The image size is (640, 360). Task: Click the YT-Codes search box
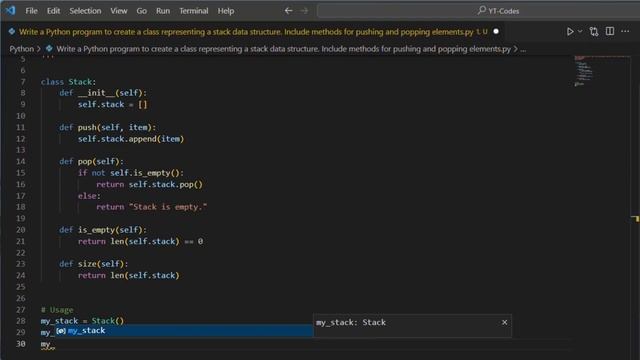click(x=478, y=11)
